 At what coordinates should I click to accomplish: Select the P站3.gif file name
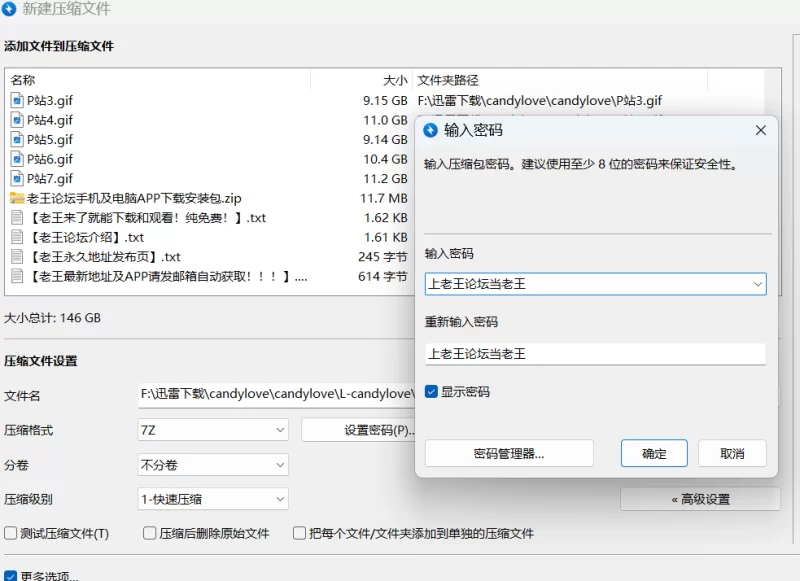pos(50,100)
